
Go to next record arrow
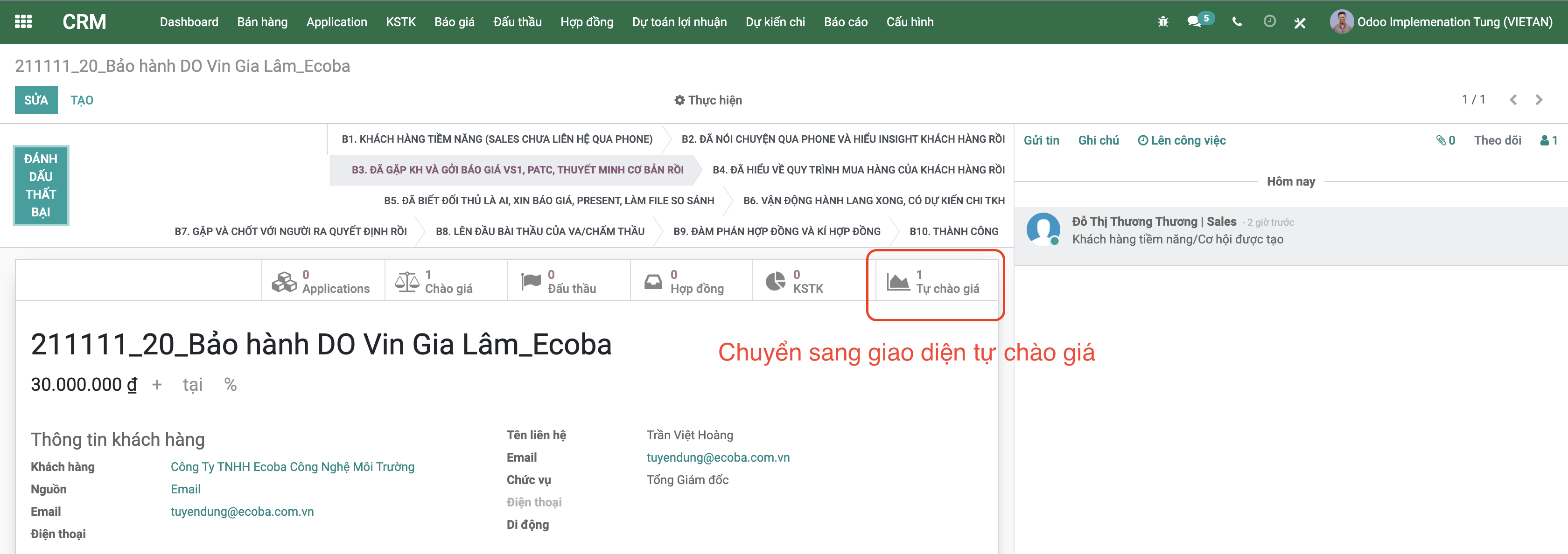pos(1539,100)
